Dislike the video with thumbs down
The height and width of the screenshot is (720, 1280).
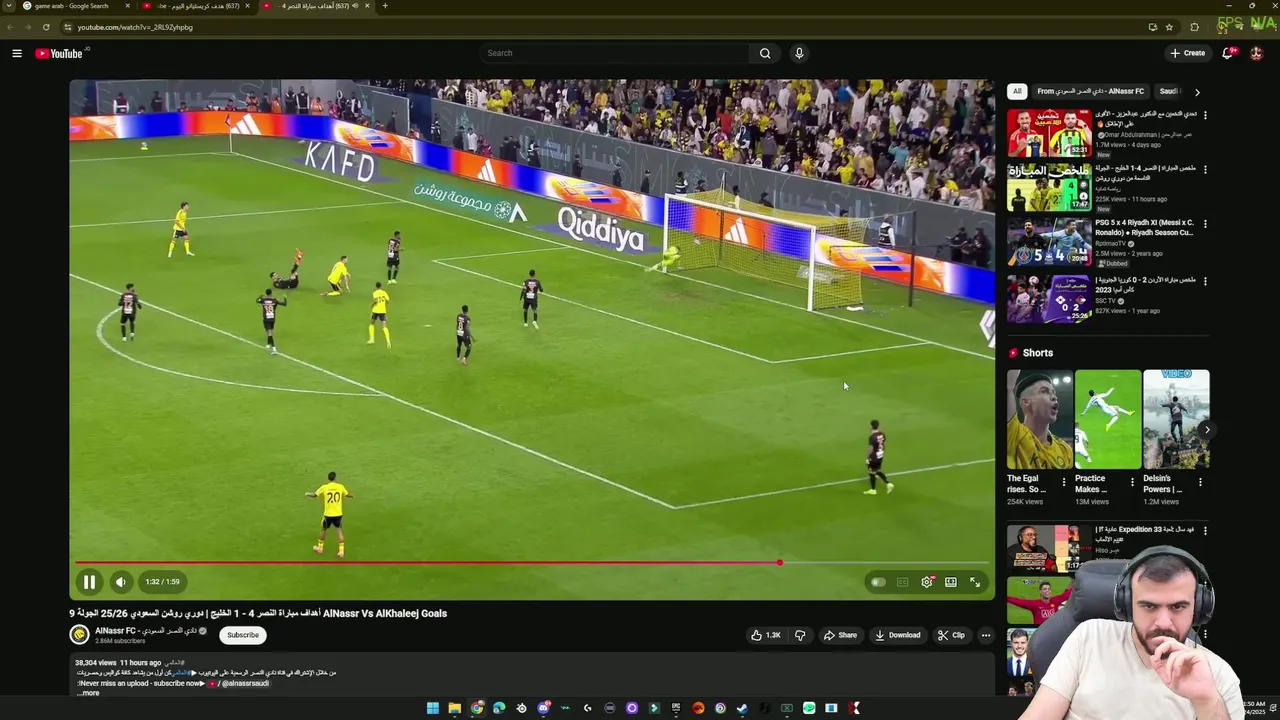click(800, 635)
